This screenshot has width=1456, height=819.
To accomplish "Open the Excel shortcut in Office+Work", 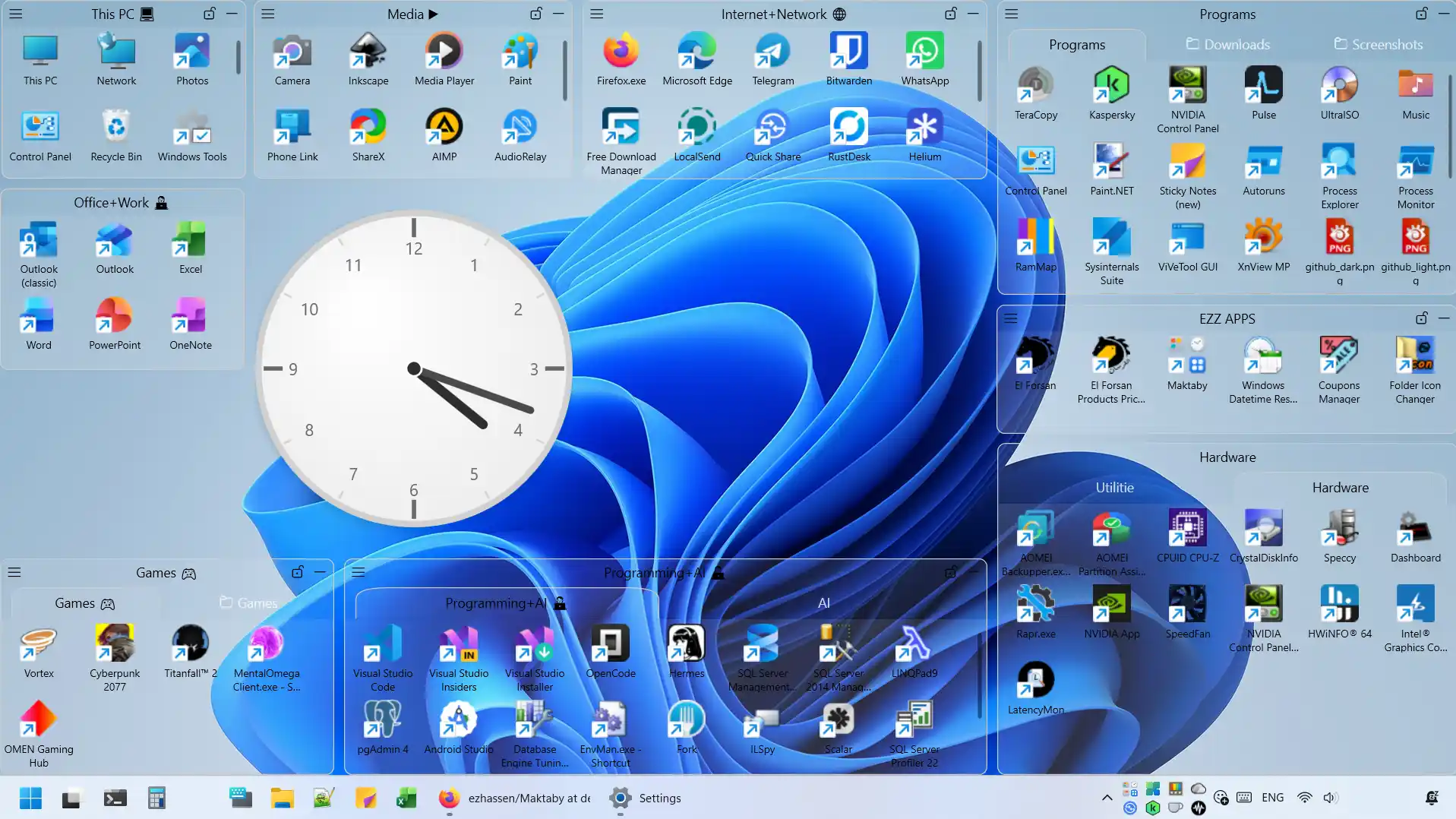I will pos(191,248).
